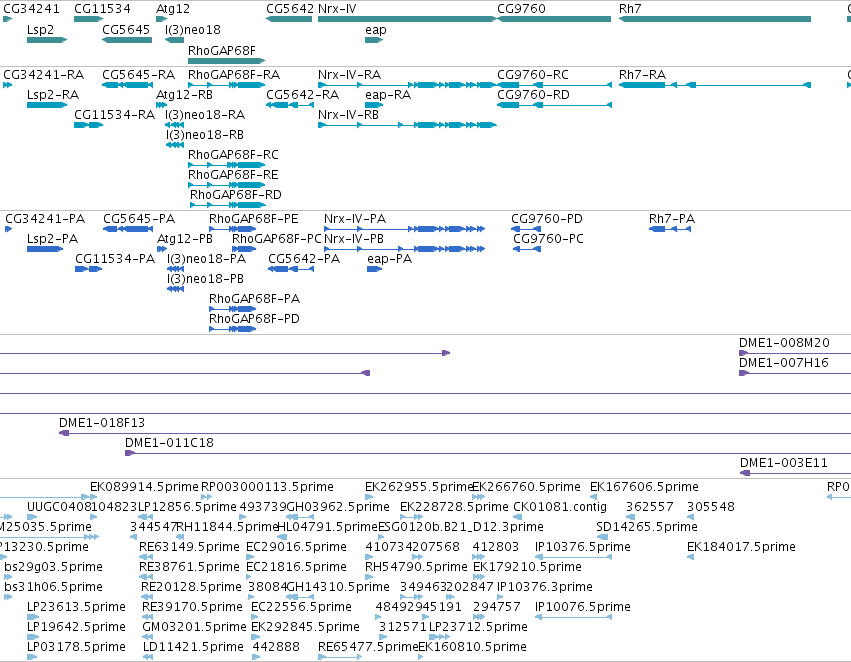Click the SD14265.5prime EST label
851x662 pixels.
point(647,527)
